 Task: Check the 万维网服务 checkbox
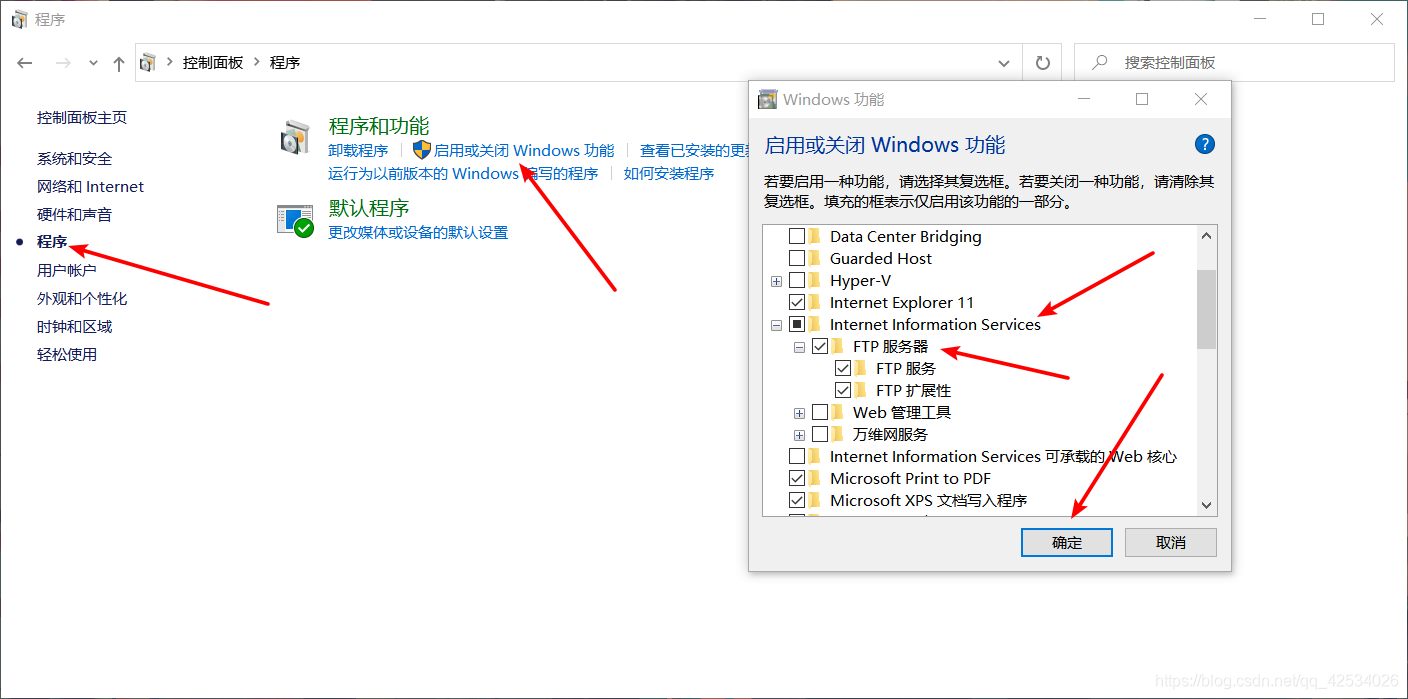[x=820, y=434]
